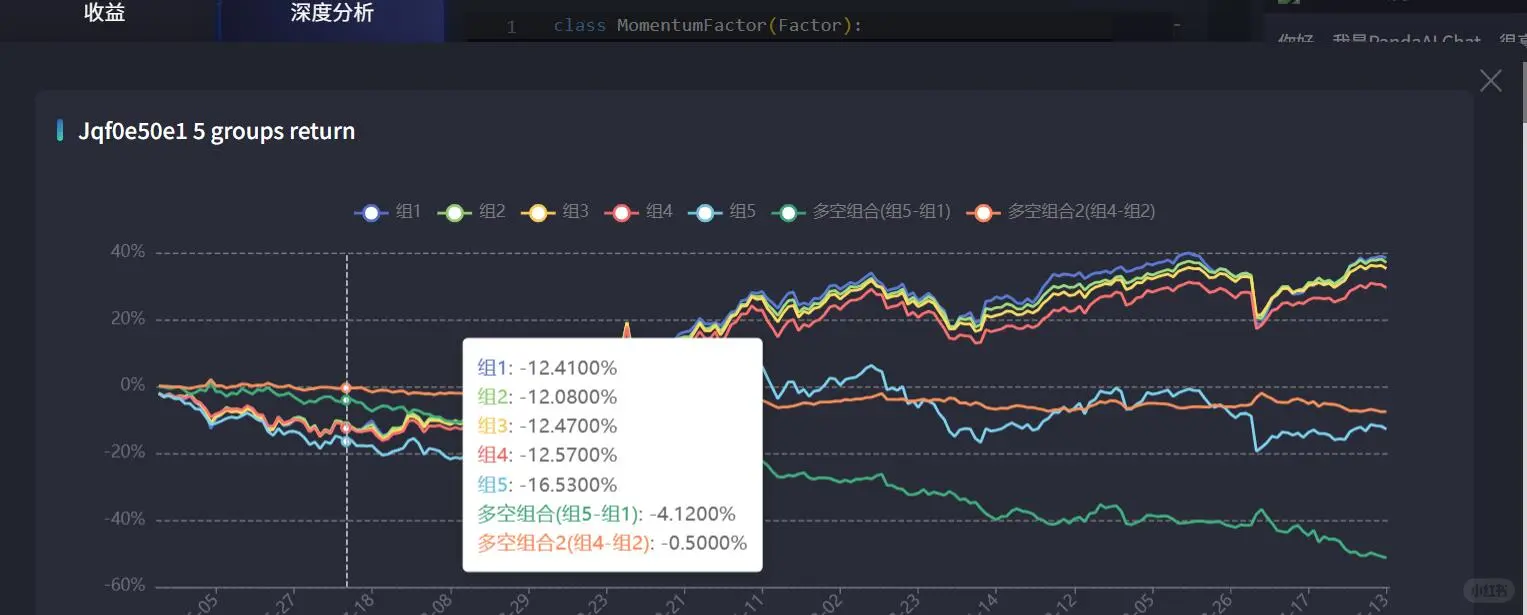1527x615 pixels.
Task: Click the -40% y-axis label
Action: [124, 519]
